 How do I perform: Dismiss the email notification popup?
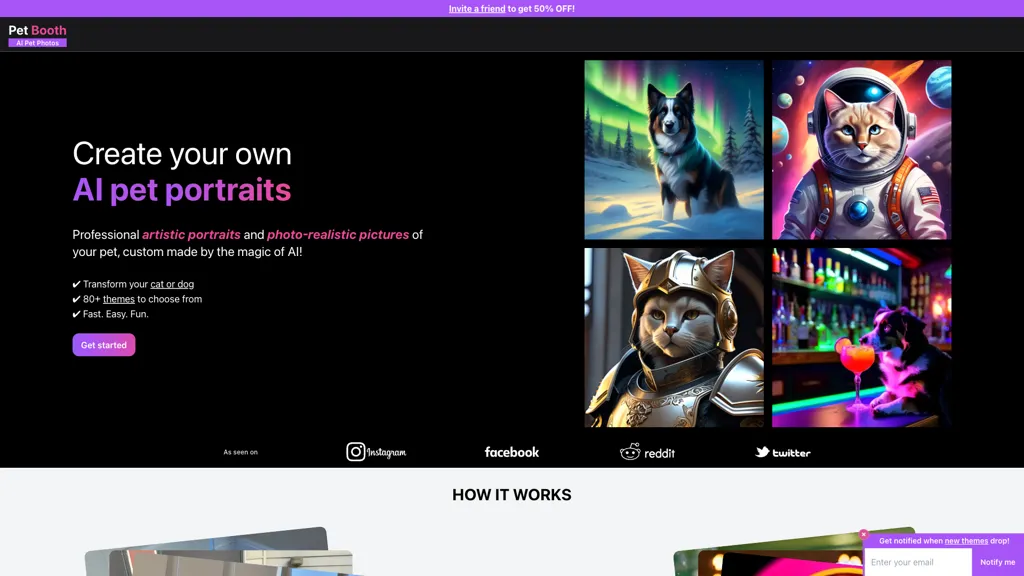tap(863, 534)
